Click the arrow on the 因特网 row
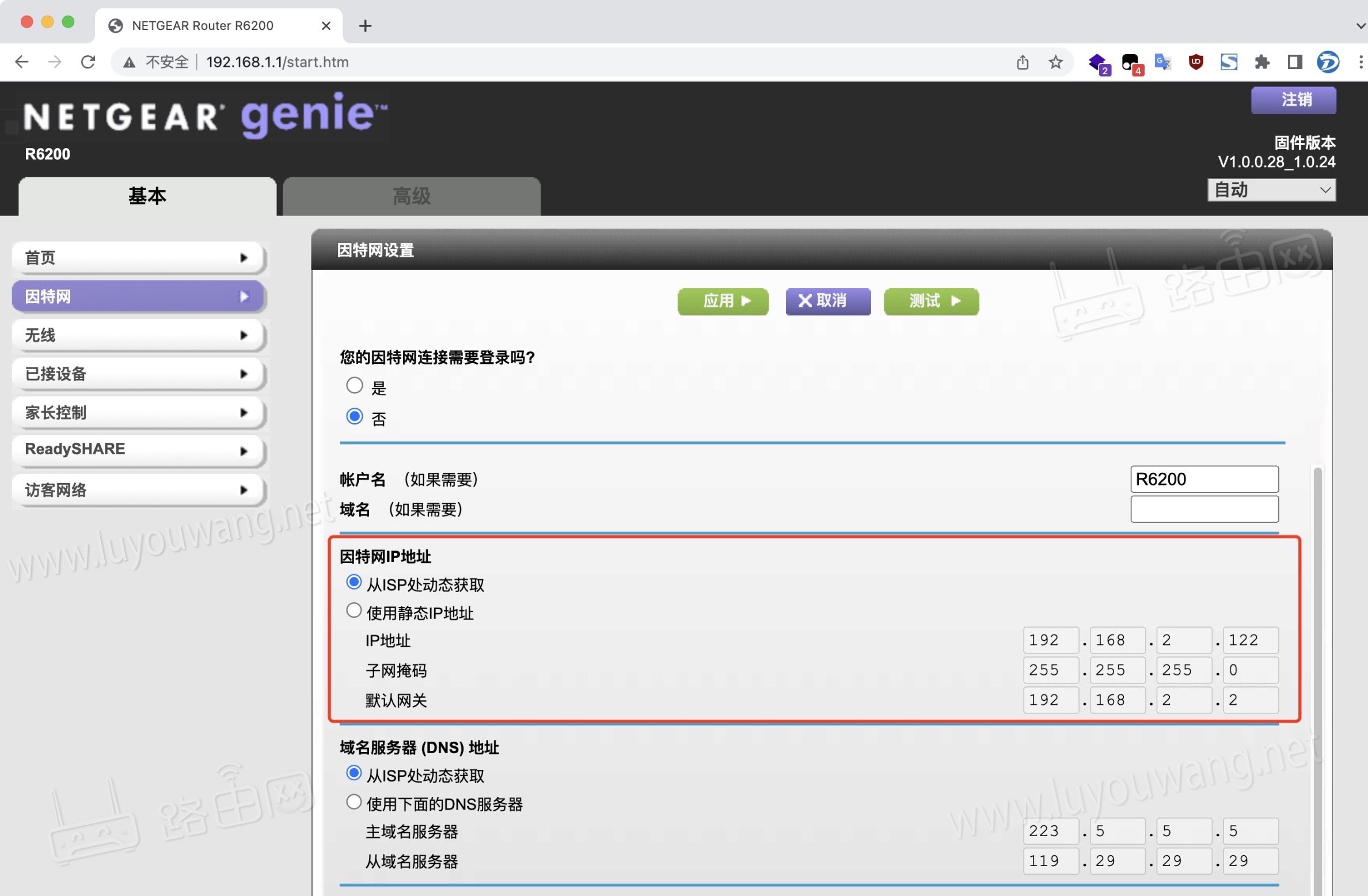This screenshot has width=1368, height=896. 244,296
